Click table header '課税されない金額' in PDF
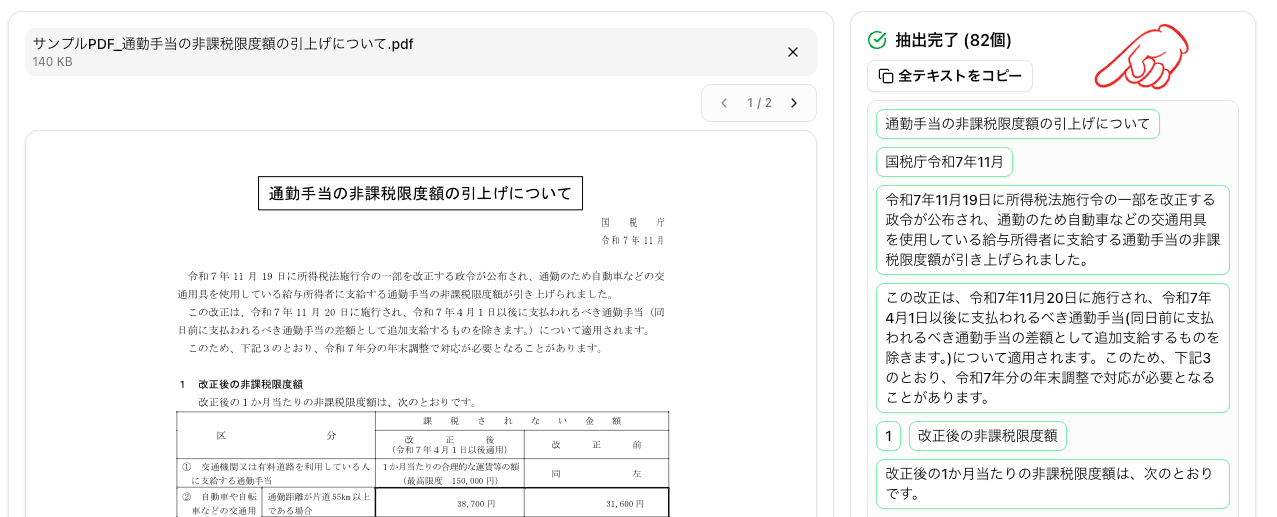The height and width of the screenshot is (517, 1277). pos(522,421)
